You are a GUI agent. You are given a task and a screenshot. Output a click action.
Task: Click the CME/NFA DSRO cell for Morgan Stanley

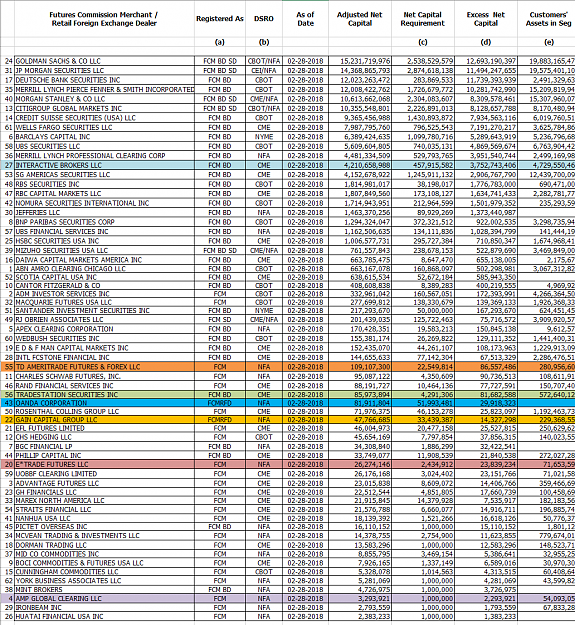(264, 99)
